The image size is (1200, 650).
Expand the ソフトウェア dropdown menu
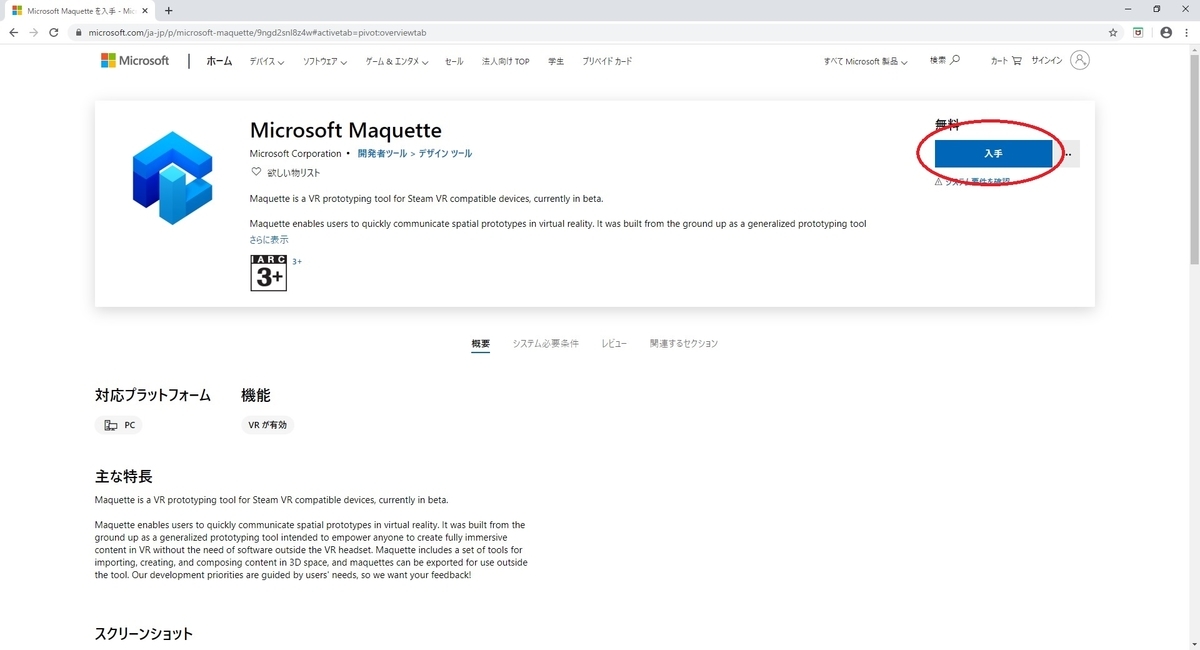324,61
